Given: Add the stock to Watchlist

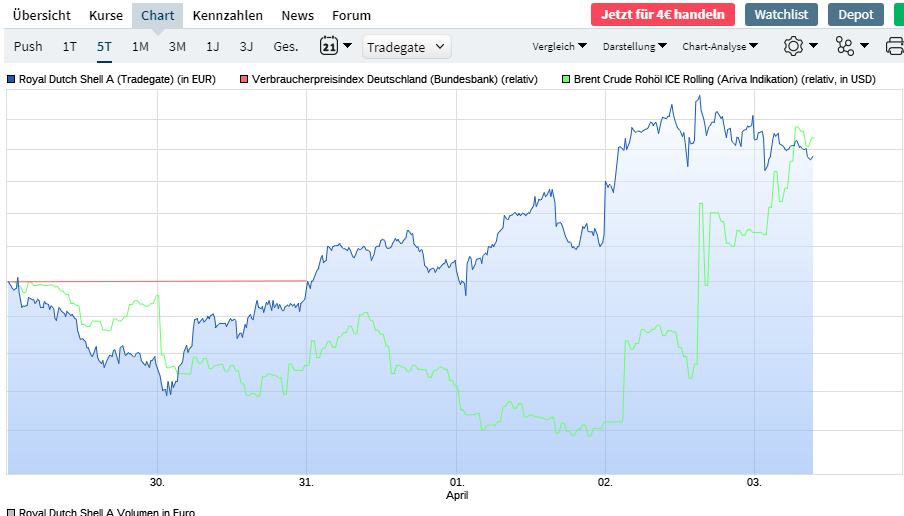Looking at the screenshot, I should [x=781, y=14].
